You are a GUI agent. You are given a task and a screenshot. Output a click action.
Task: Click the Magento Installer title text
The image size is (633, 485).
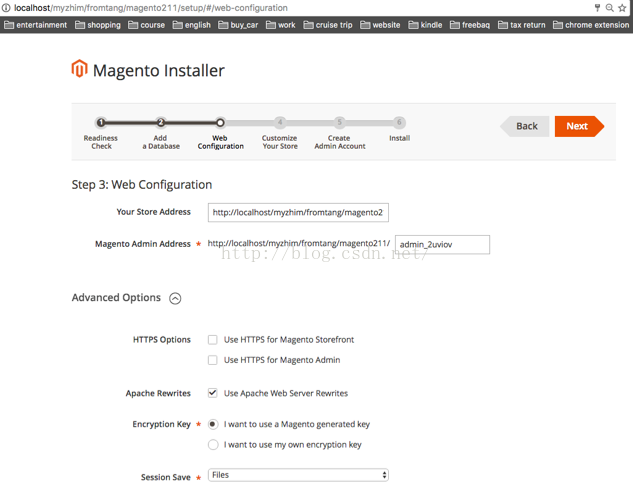tap(159, 71)
